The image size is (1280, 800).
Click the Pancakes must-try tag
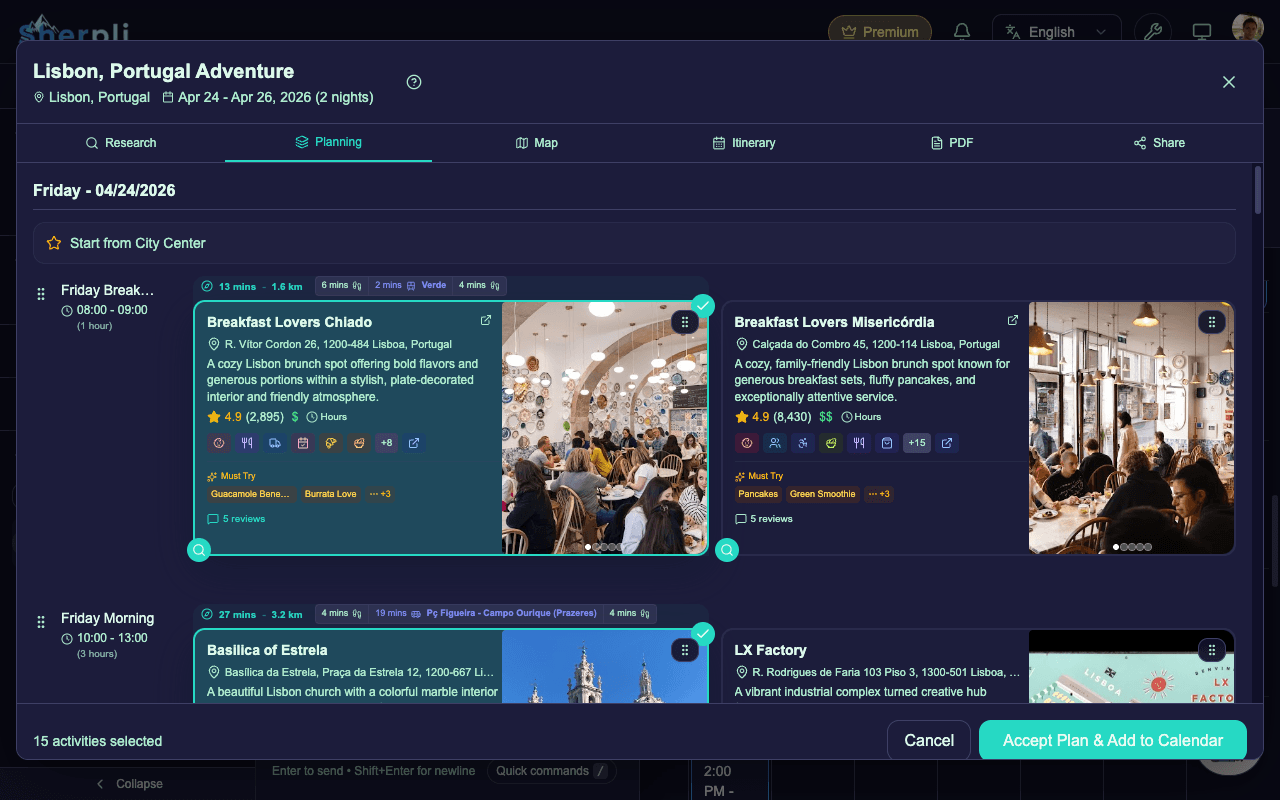758,494
